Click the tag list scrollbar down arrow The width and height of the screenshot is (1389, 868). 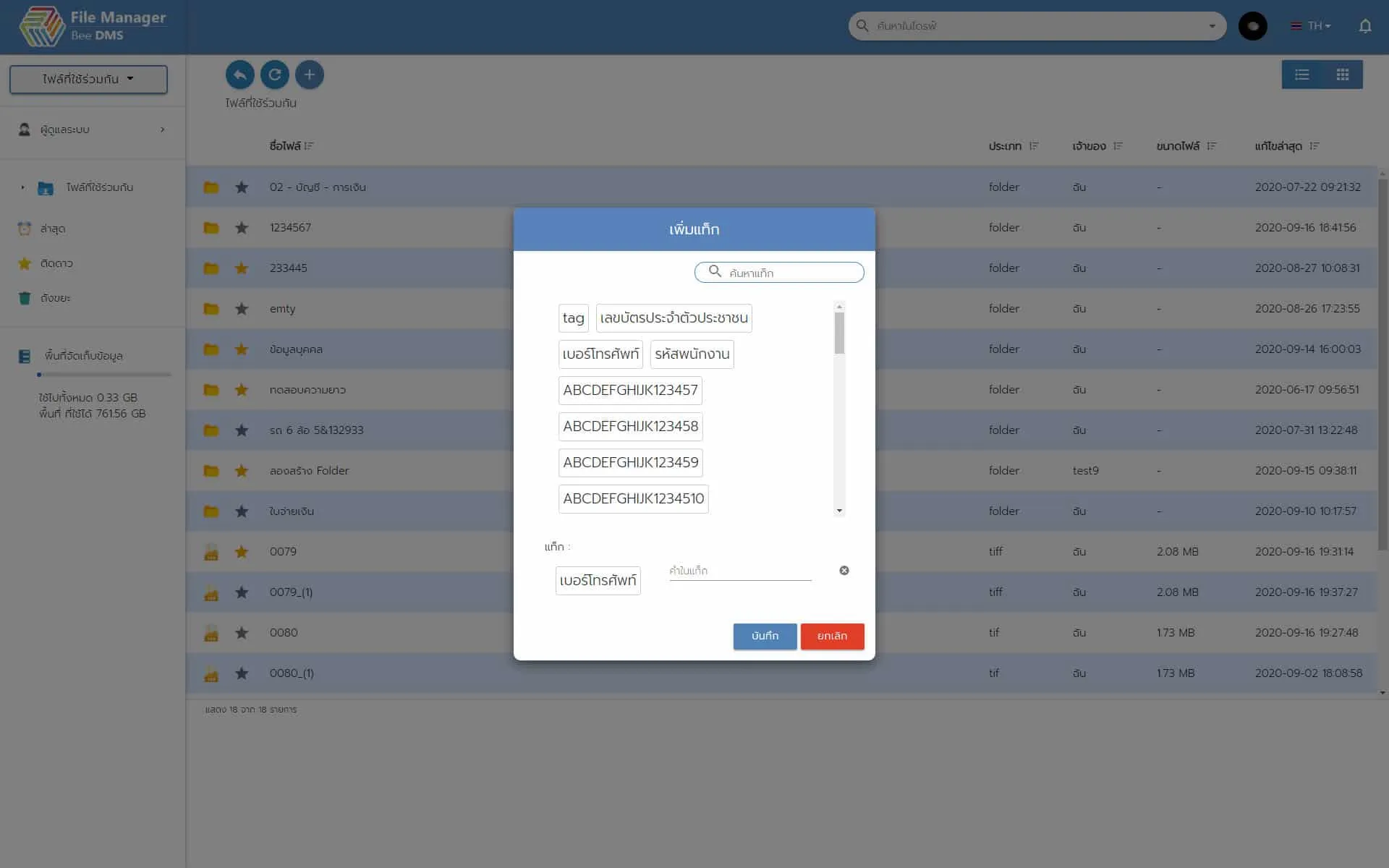[839, 511]
